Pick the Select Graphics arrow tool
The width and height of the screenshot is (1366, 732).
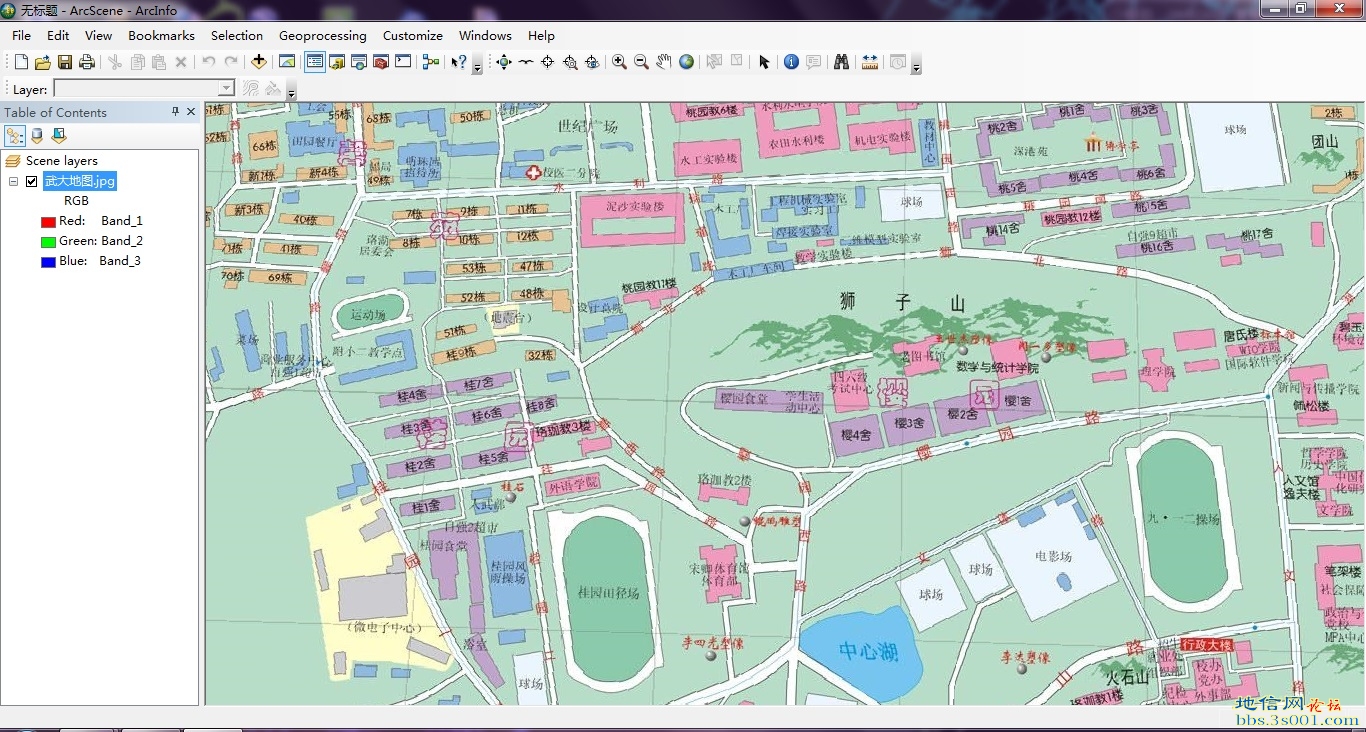tap(764, 62)
